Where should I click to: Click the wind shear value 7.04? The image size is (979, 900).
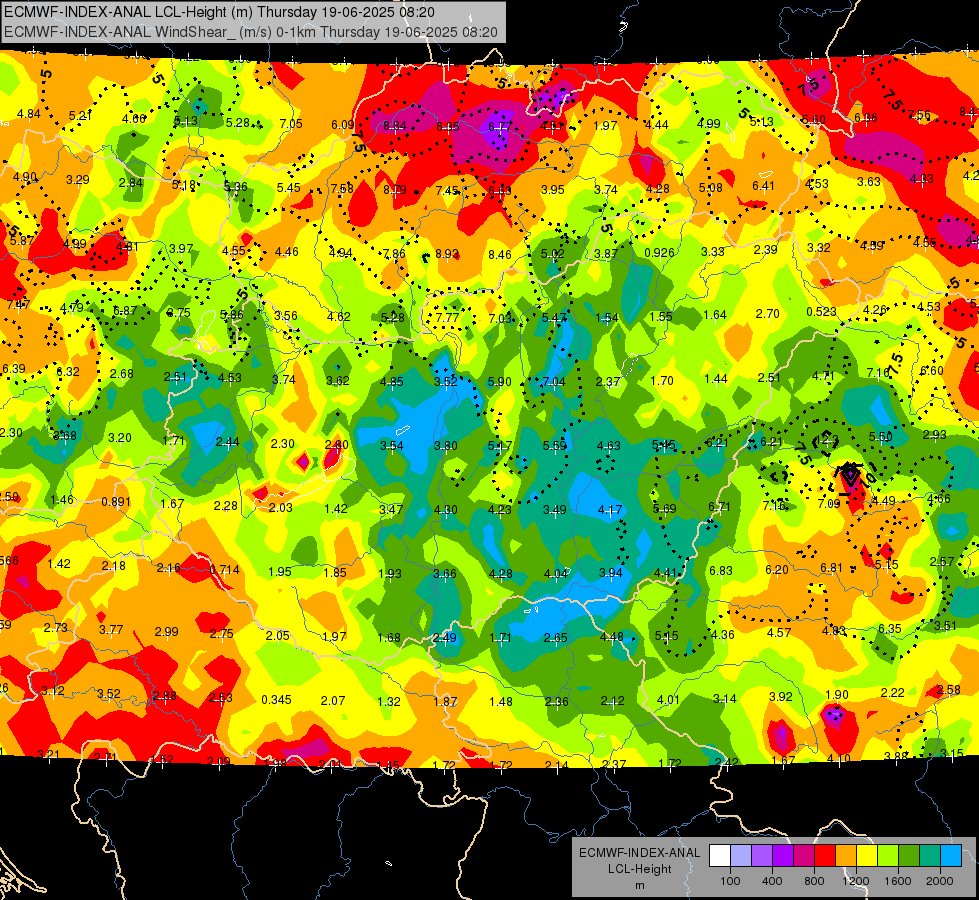click(554, 382)
